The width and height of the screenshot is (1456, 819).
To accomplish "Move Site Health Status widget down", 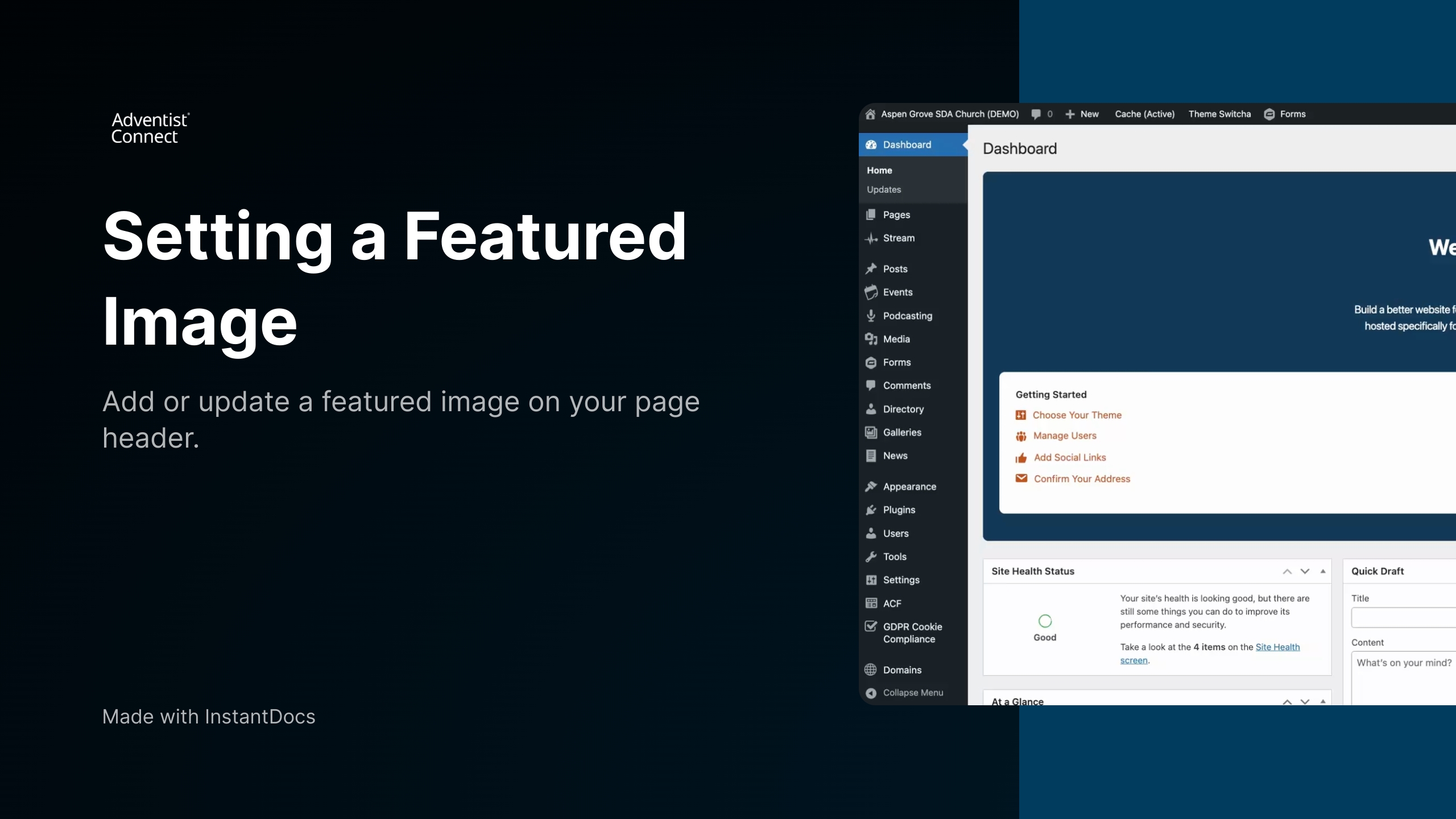I will [1305, 572].
